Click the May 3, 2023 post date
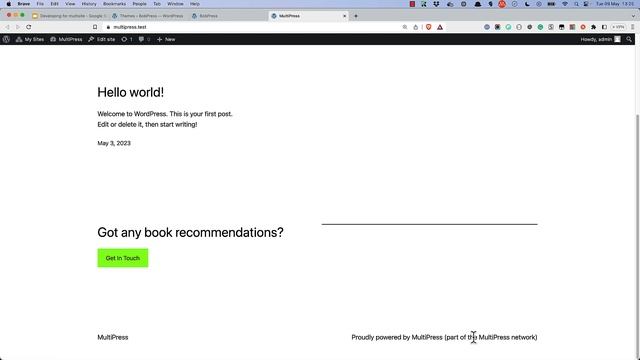640x360 pixels. (x=114, y=143)
